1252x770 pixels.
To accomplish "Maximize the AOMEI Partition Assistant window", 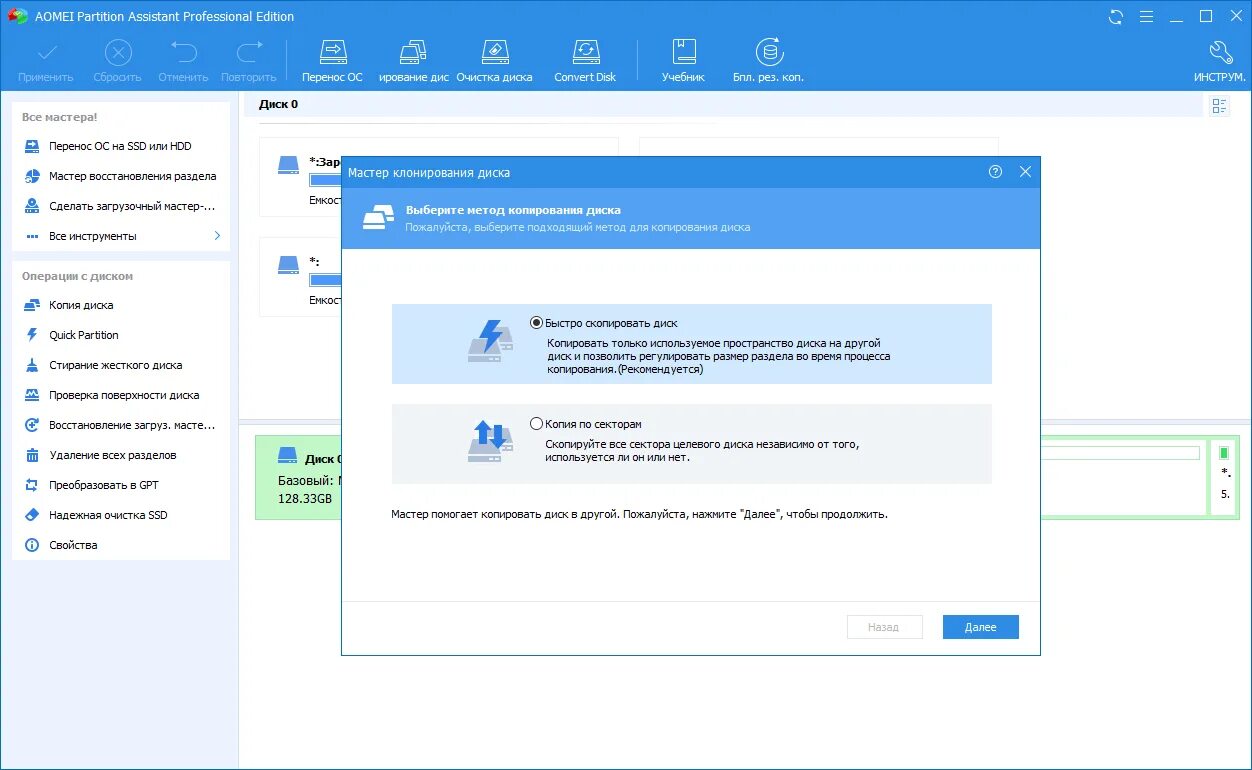I will coord(1205,16).
